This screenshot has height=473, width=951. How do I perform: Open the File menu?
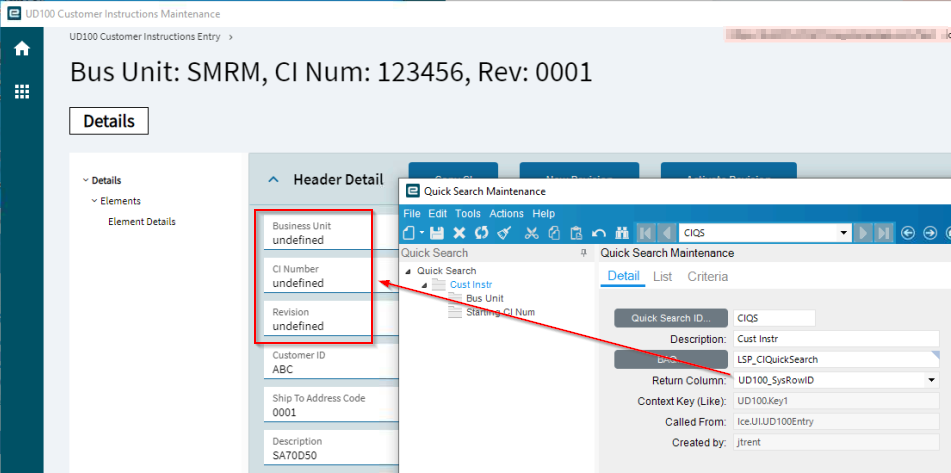[x=411, y=213]
